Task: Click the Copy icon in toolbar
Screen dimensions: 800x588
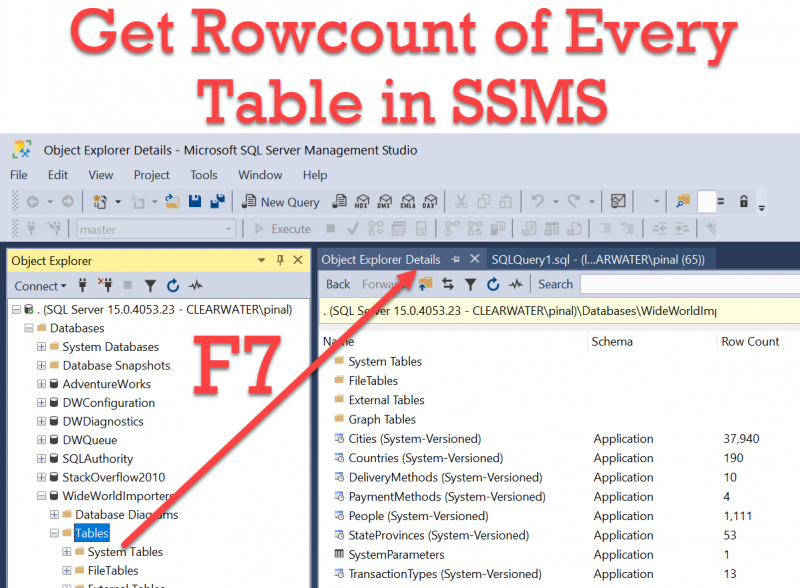Action: (484, 202)
